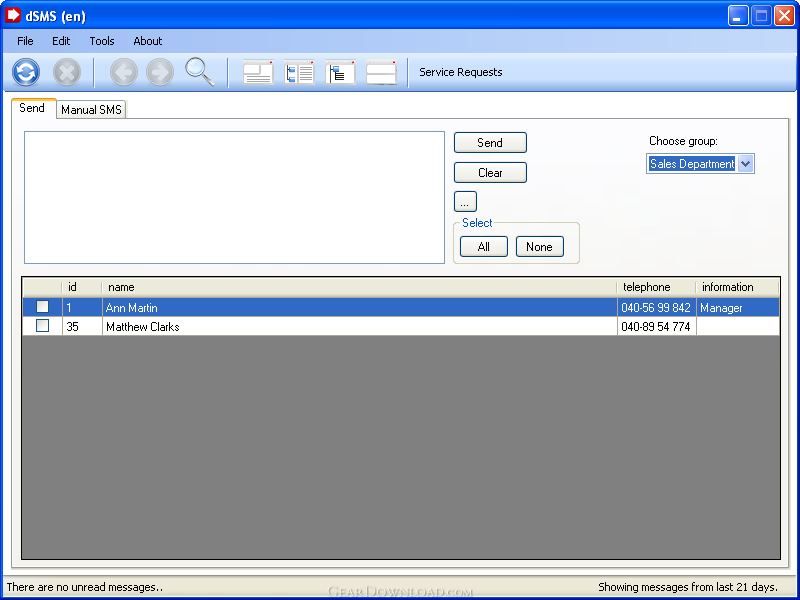Close the dSMS window
The image size is (800, 600).
tap(784, 16)
